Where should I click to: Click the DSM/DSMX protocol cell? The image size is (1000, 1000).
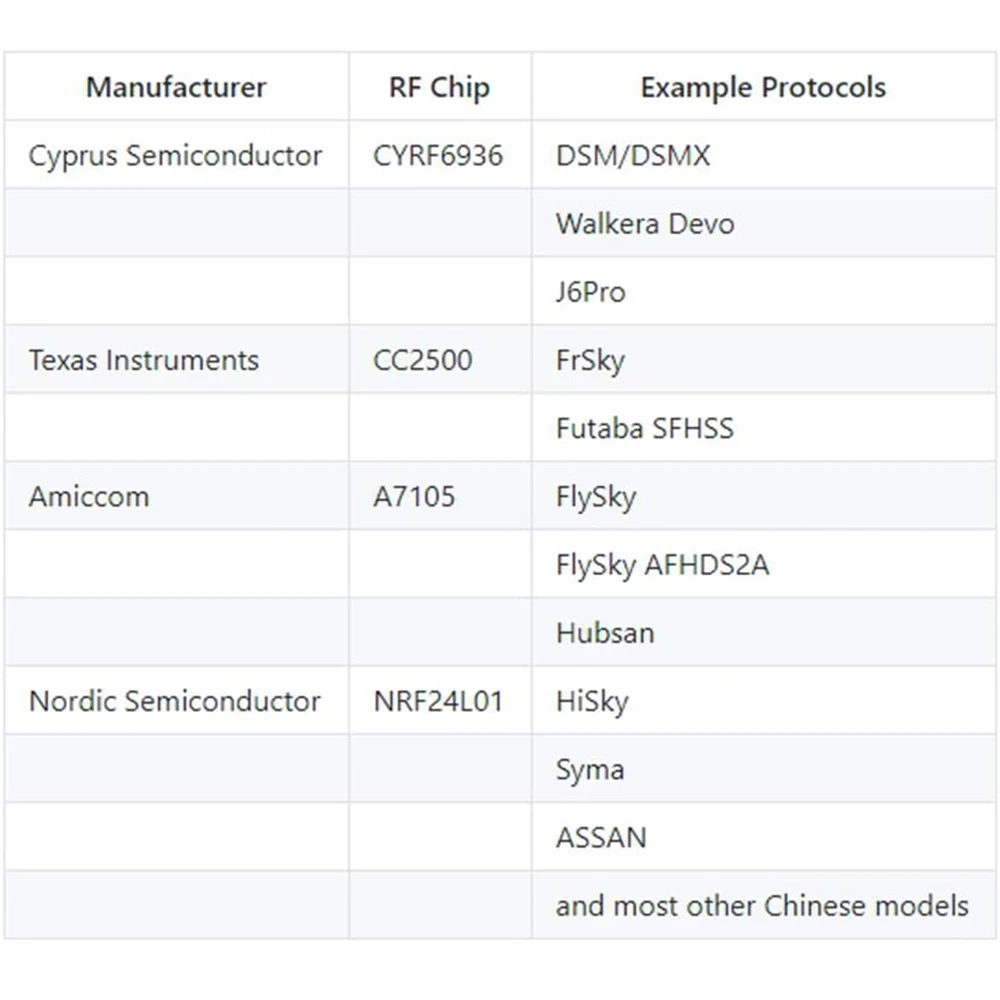(633, 156)
